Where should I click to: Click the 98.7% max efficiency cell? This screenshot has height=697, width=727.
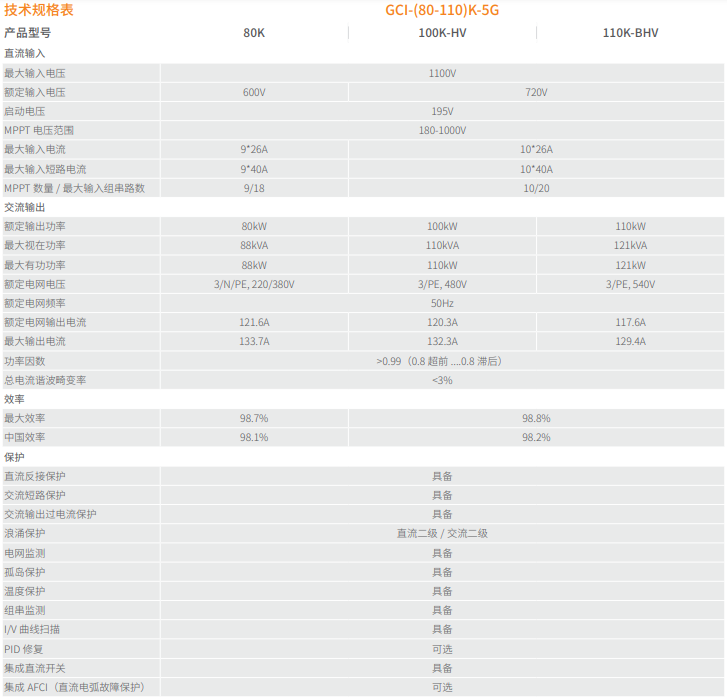(x=254, y=418)
